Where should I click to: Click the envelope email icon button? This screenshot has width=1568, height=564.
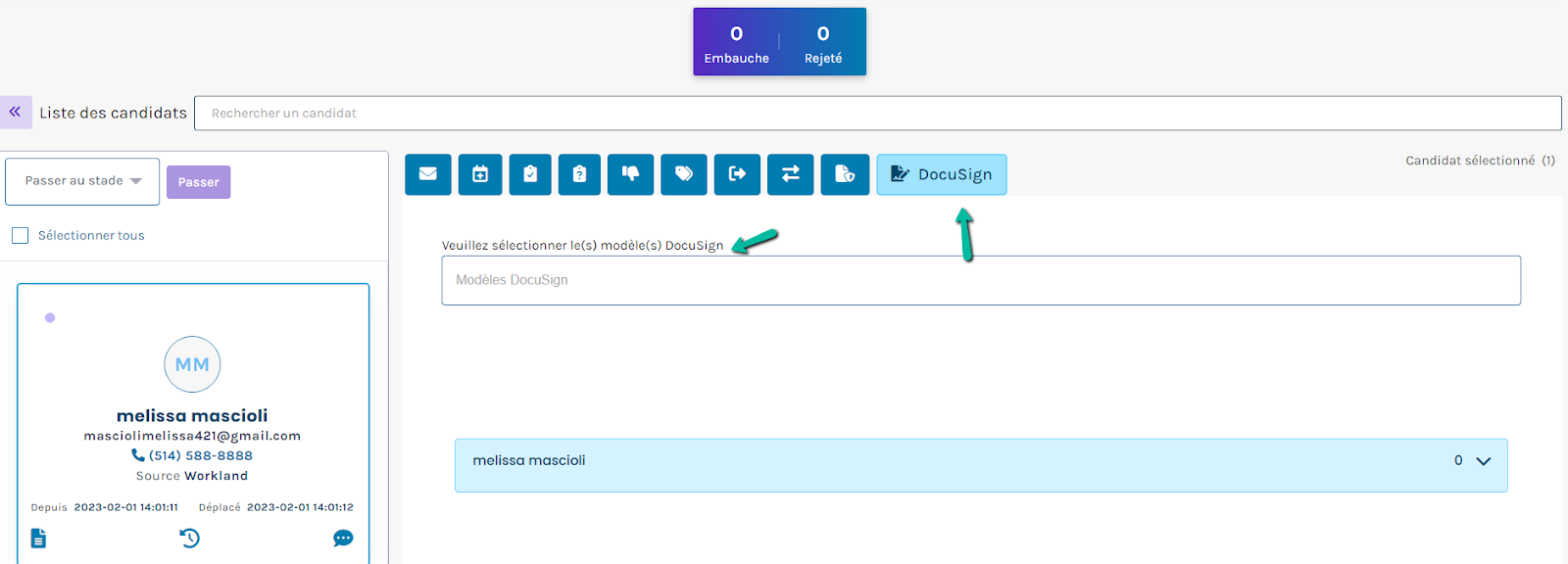[428, 174]
